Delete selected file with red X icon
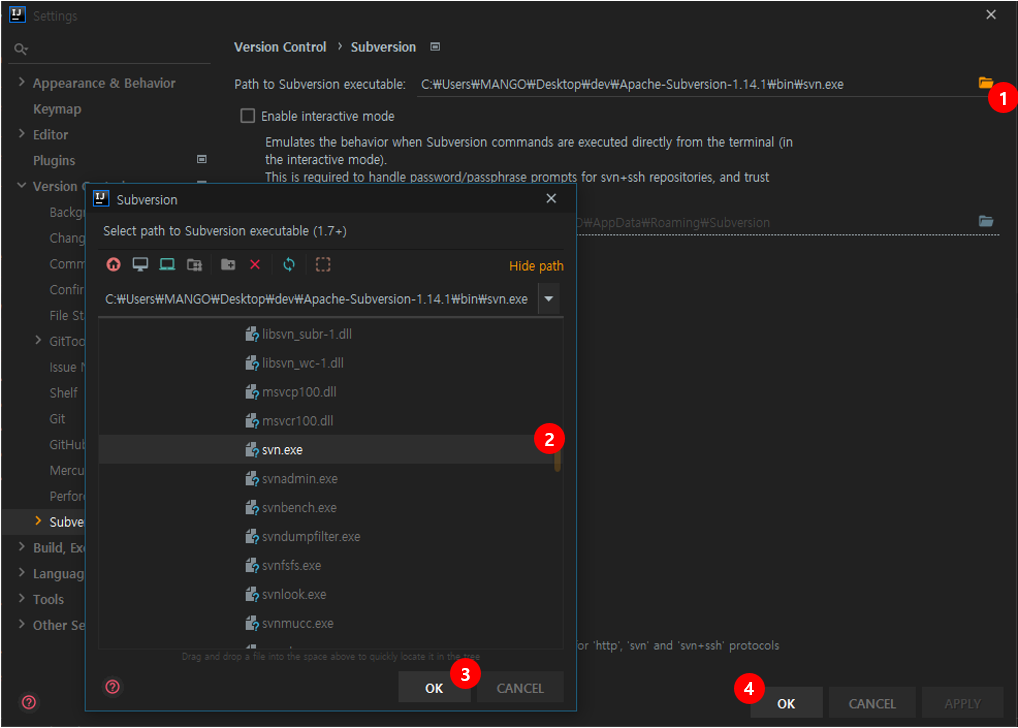 pos(255,264)
